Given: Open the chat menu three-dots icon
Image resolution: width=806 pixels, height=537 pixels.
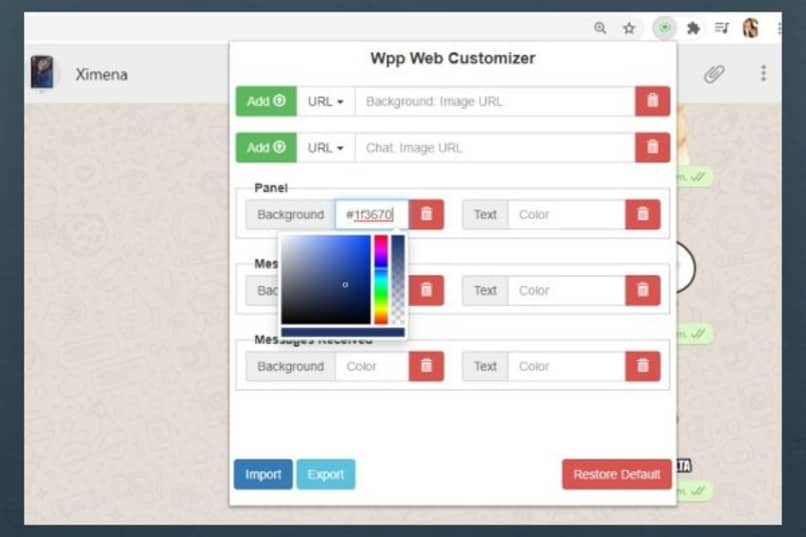Looking at the screenshot, I should (x=763, y=73).
